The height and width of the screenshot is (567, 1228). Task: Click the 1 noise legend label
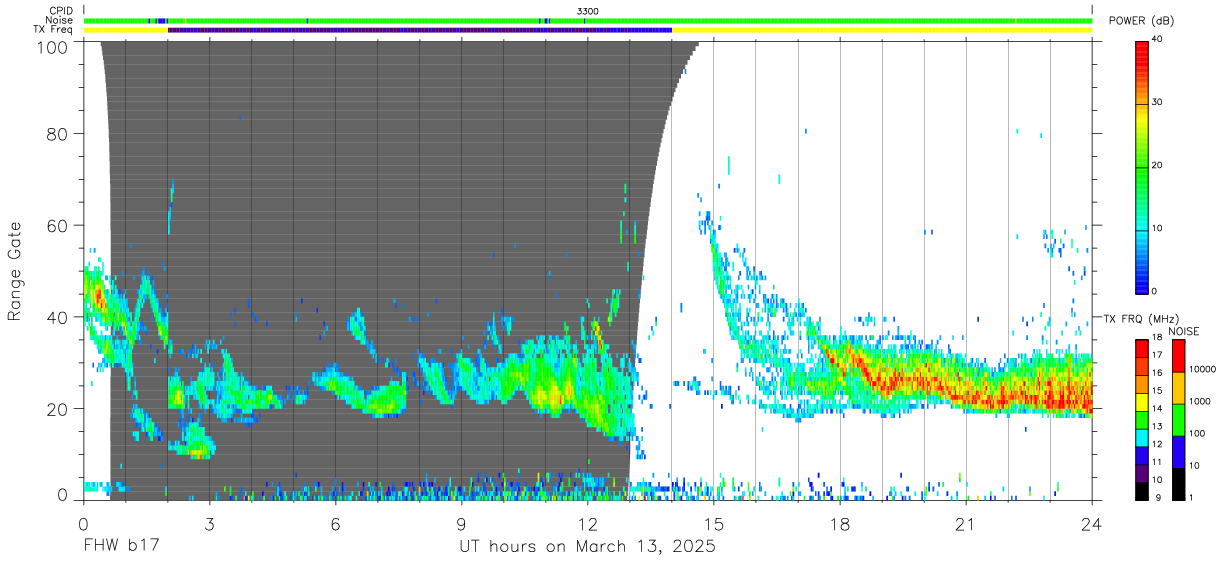point(1193,497)
